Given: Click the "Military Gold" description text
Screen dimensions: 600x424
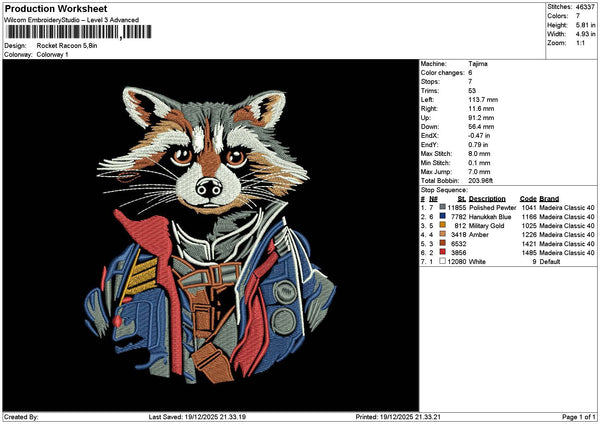Looking at the screenshot, I should 487,225.
